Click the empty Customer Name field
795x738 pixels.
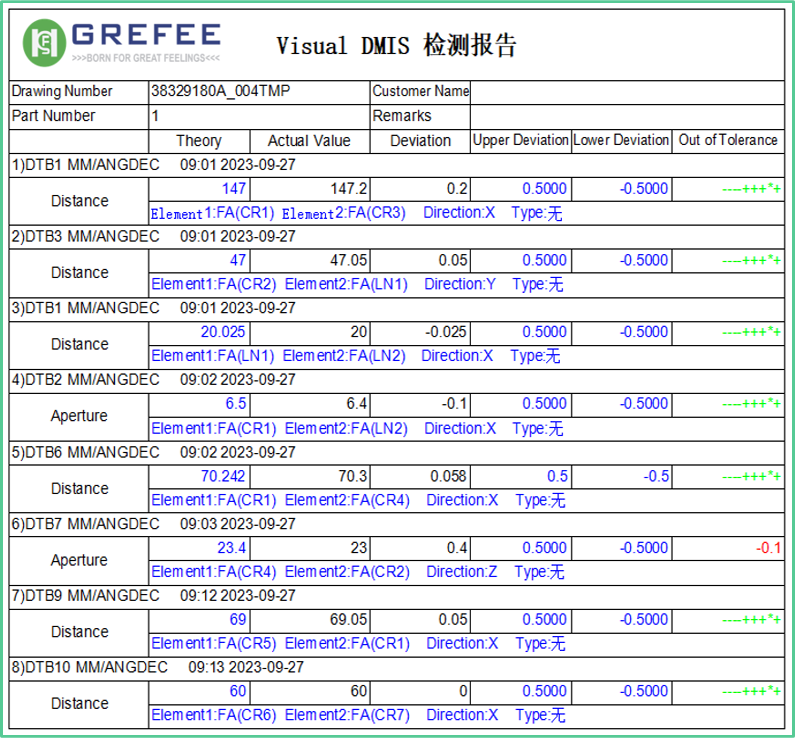627,91
